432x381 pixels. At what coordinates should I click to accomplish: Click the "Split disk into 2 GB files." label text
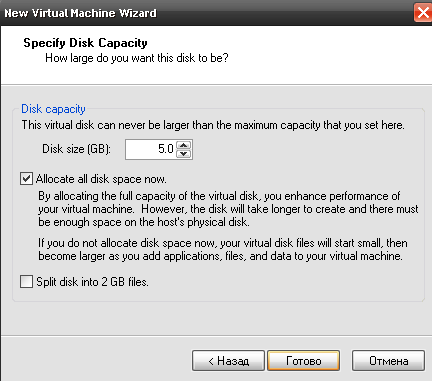(x=92, y=282)
